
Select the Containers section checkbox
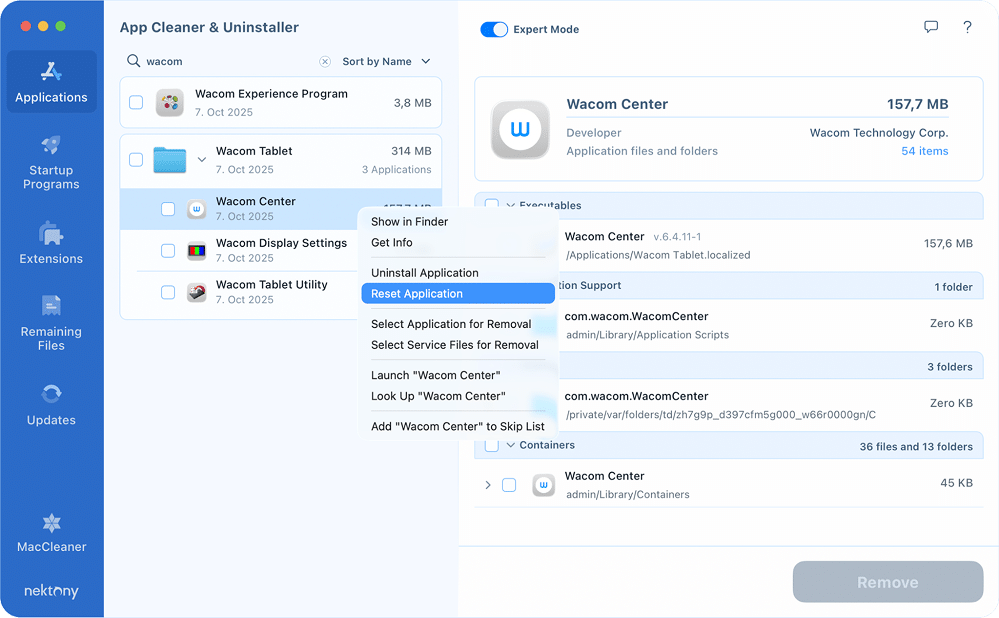coord(490,447)
